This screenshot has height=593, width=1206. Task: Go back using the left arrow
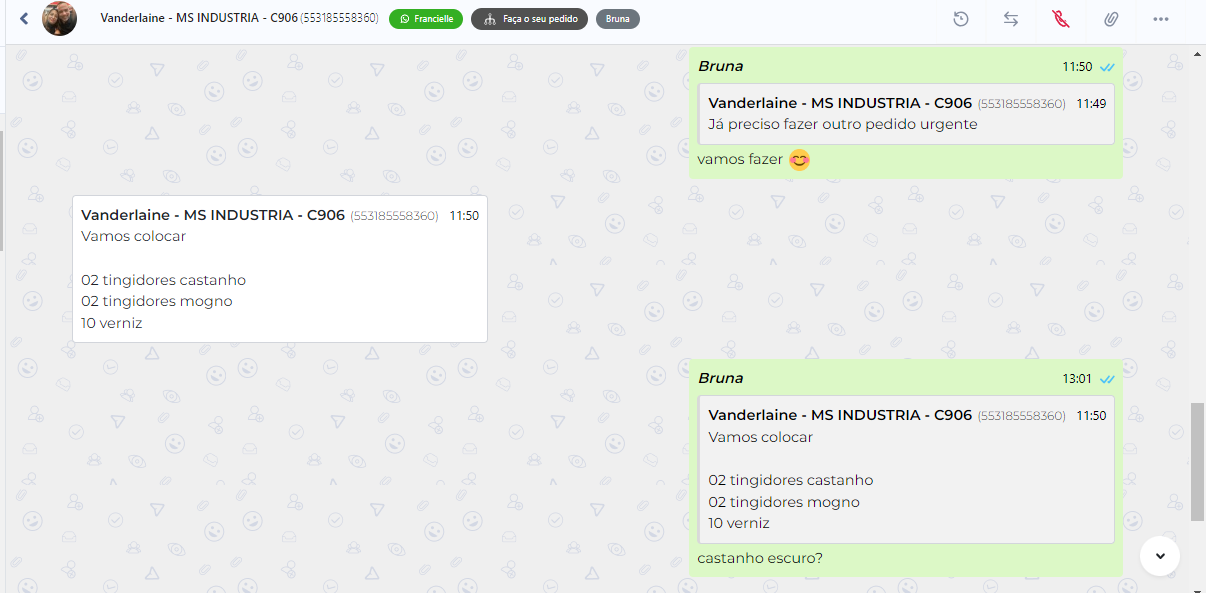24,19
